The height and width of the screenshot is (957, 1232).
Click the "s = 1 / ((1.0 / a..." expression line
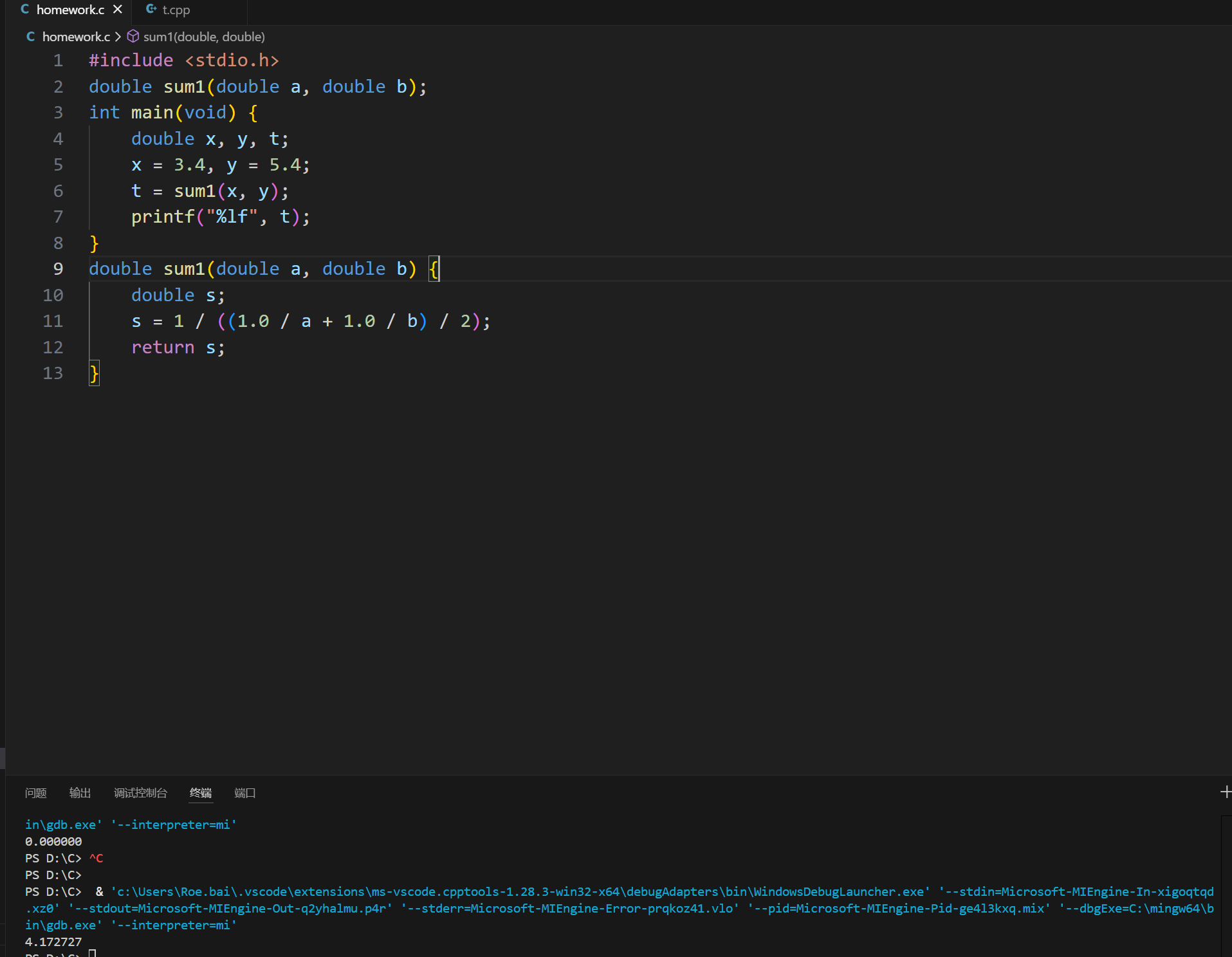tap(311, 321)
